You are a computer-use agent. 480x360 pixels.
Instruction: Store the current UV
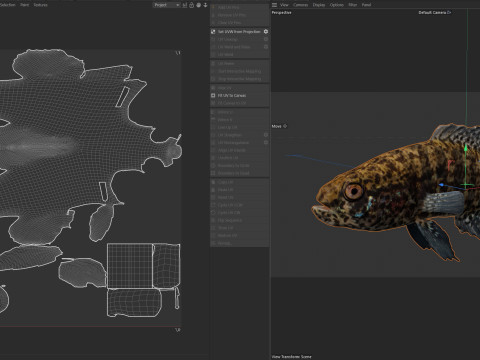pos(239,88)
